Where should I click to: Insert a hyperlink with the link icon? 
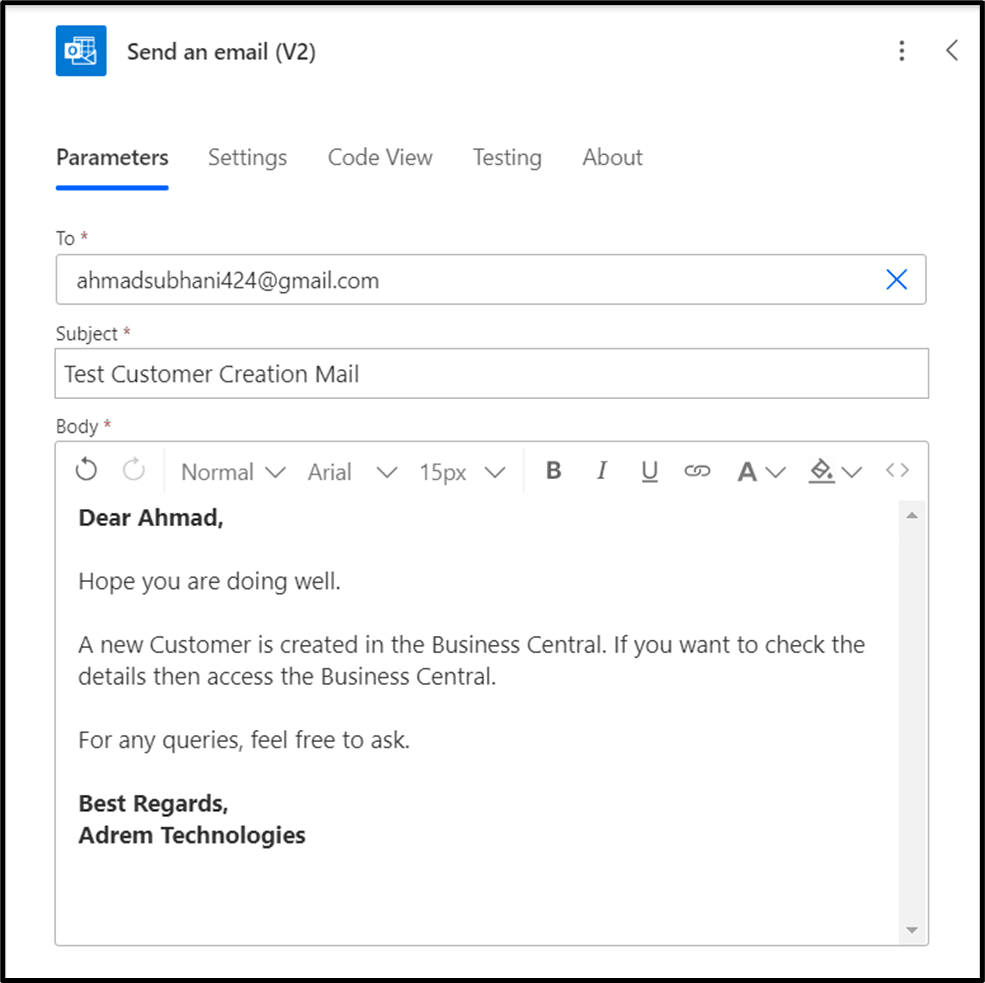click(697, 471)
